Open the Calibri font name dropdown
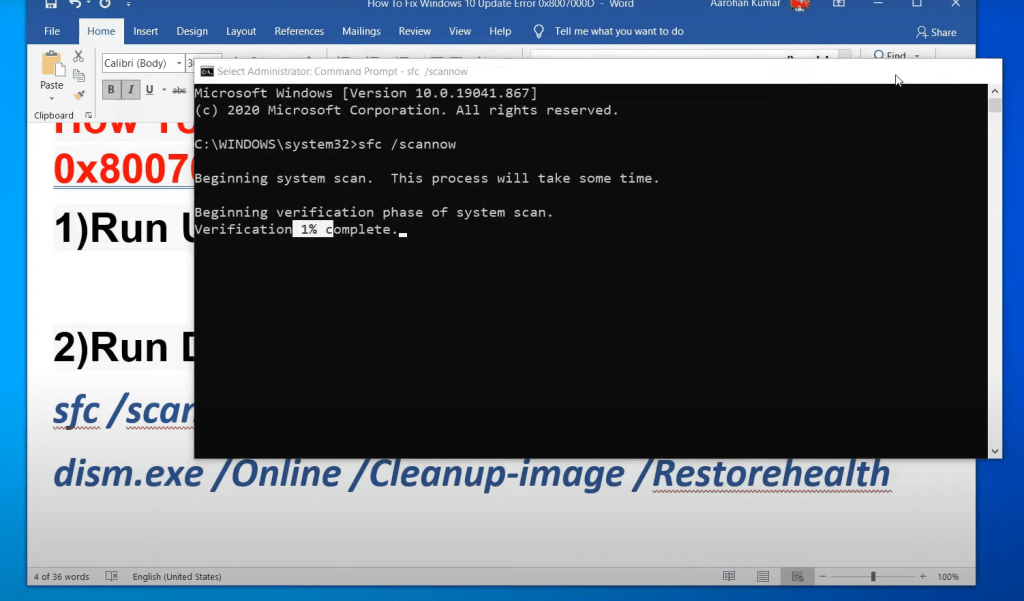 point(179,62)
